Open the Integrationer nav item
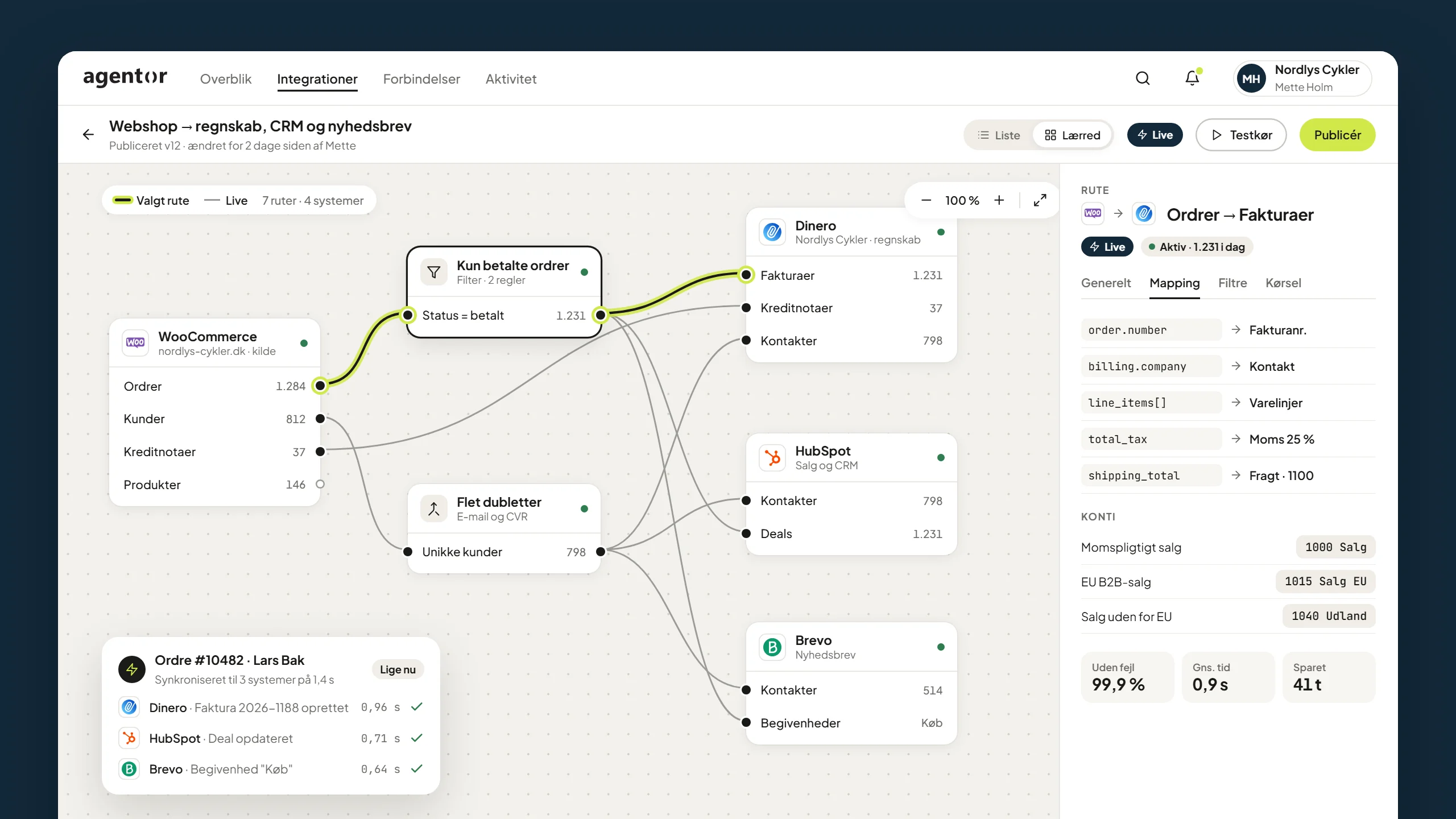The width and height of the screenshot is (1456, 819). click(317, 79)
